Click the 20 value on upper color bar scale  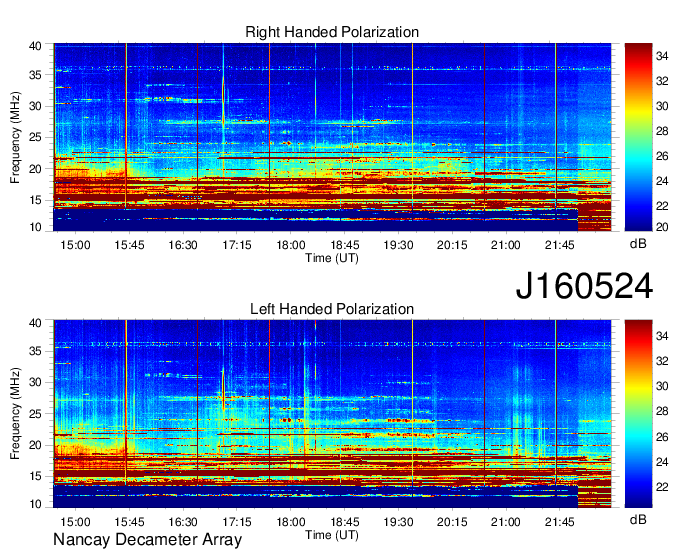(x=662, y=227)
